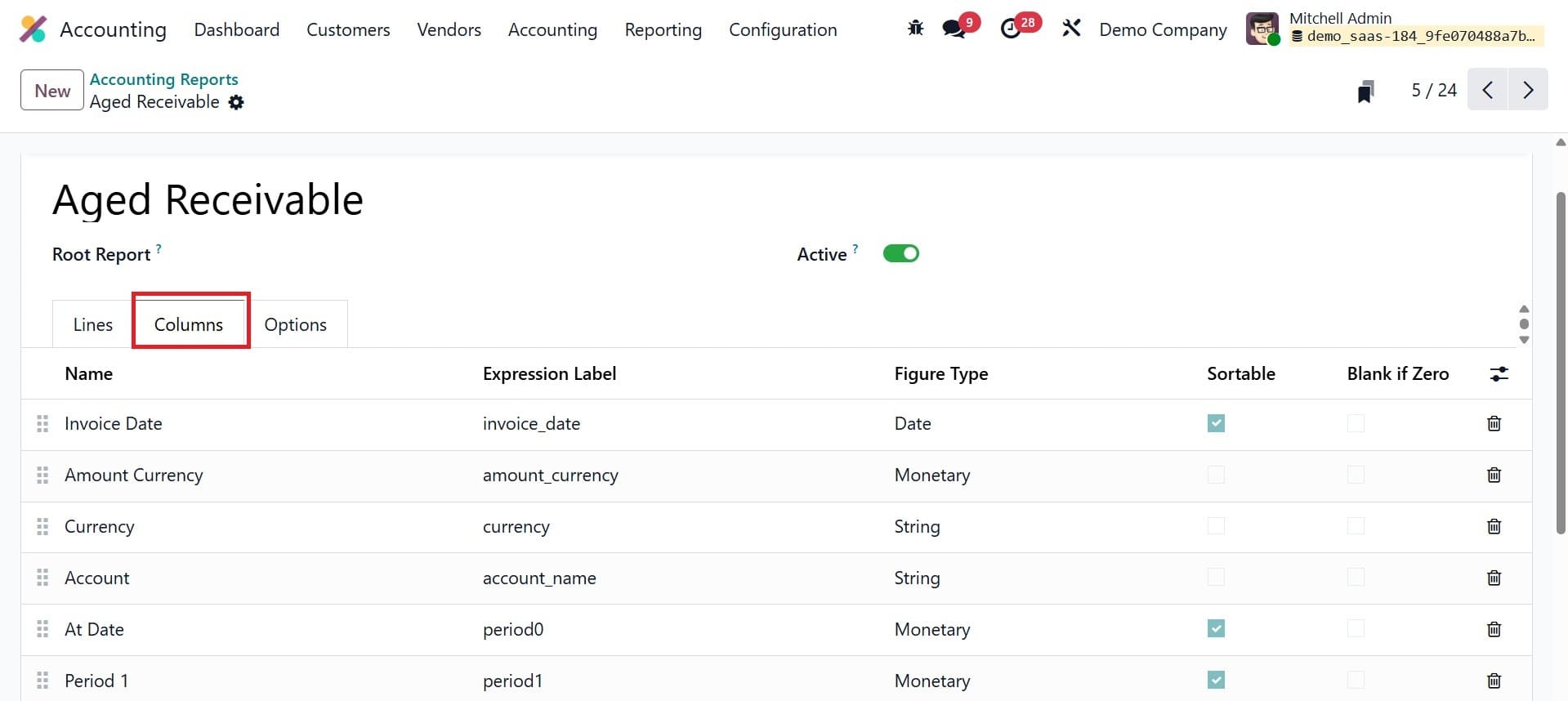Check Blank if Zero for Invoice Date
Screen dimensions: 1568x701
point(1356,423)
